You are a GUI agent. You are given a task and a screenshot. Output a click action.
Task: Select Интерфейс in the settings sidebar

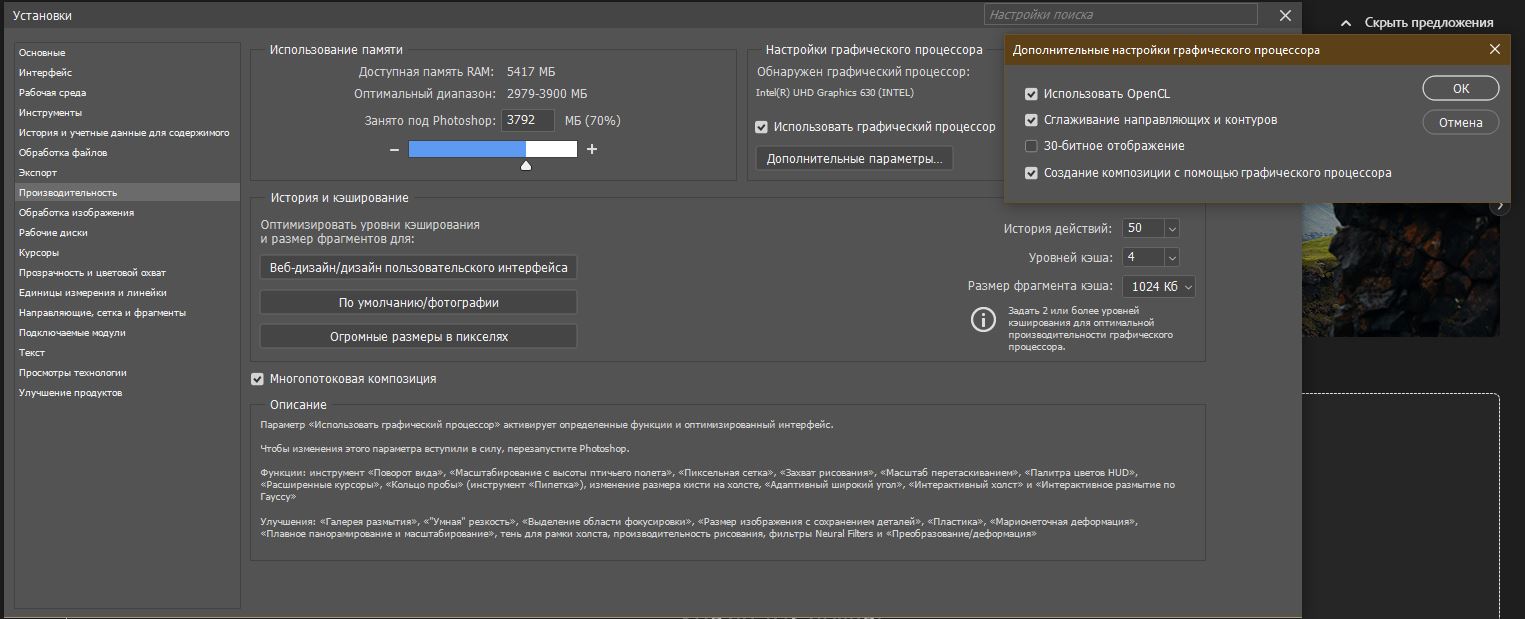pyautogui.click(x=45, y=72)
